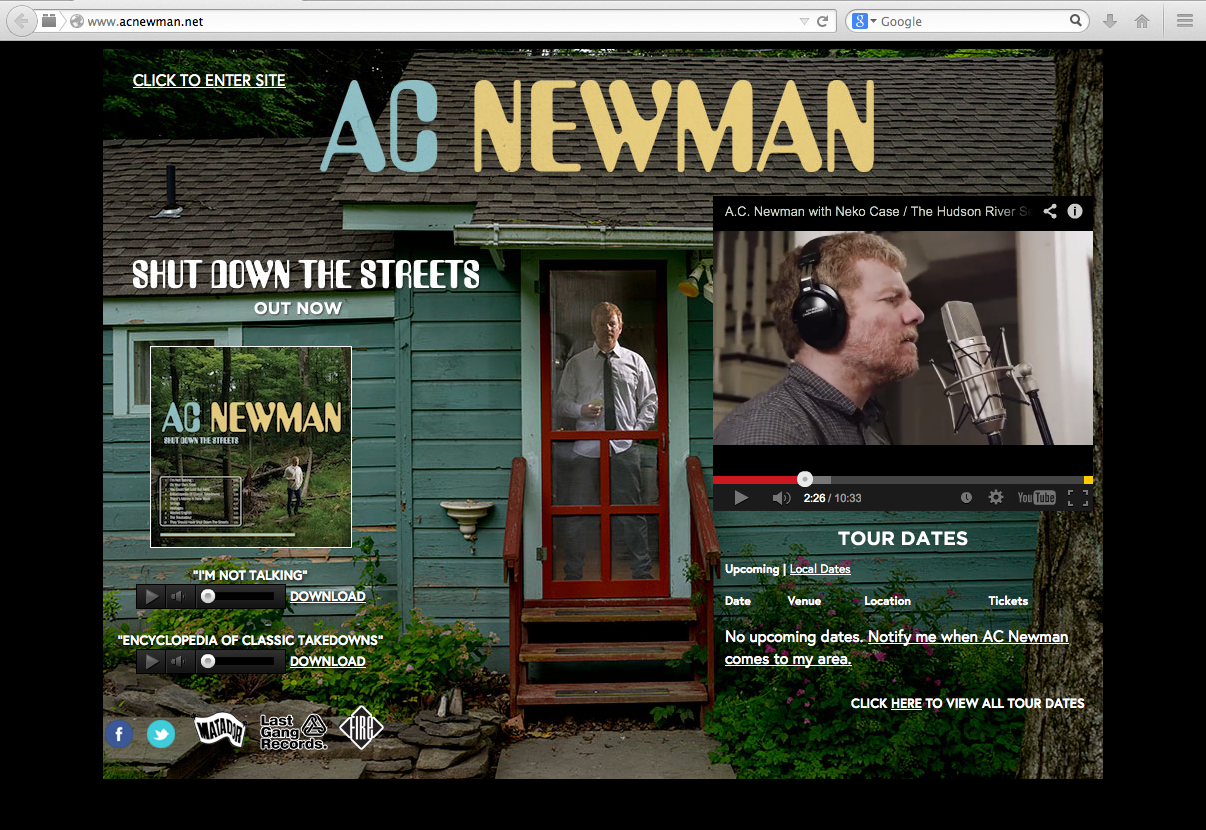Visit the Last Gang Records logo

click(x=293, y=732)
